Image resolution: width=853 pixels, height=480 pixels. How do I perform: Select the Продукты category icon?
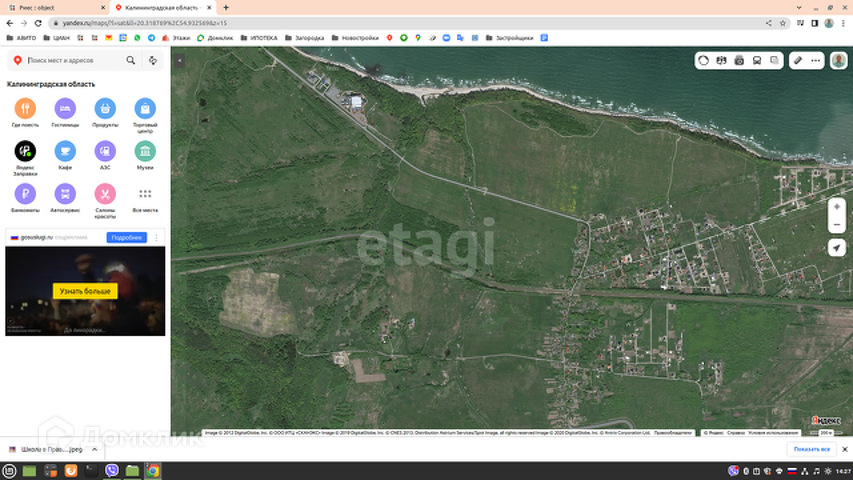105,108
